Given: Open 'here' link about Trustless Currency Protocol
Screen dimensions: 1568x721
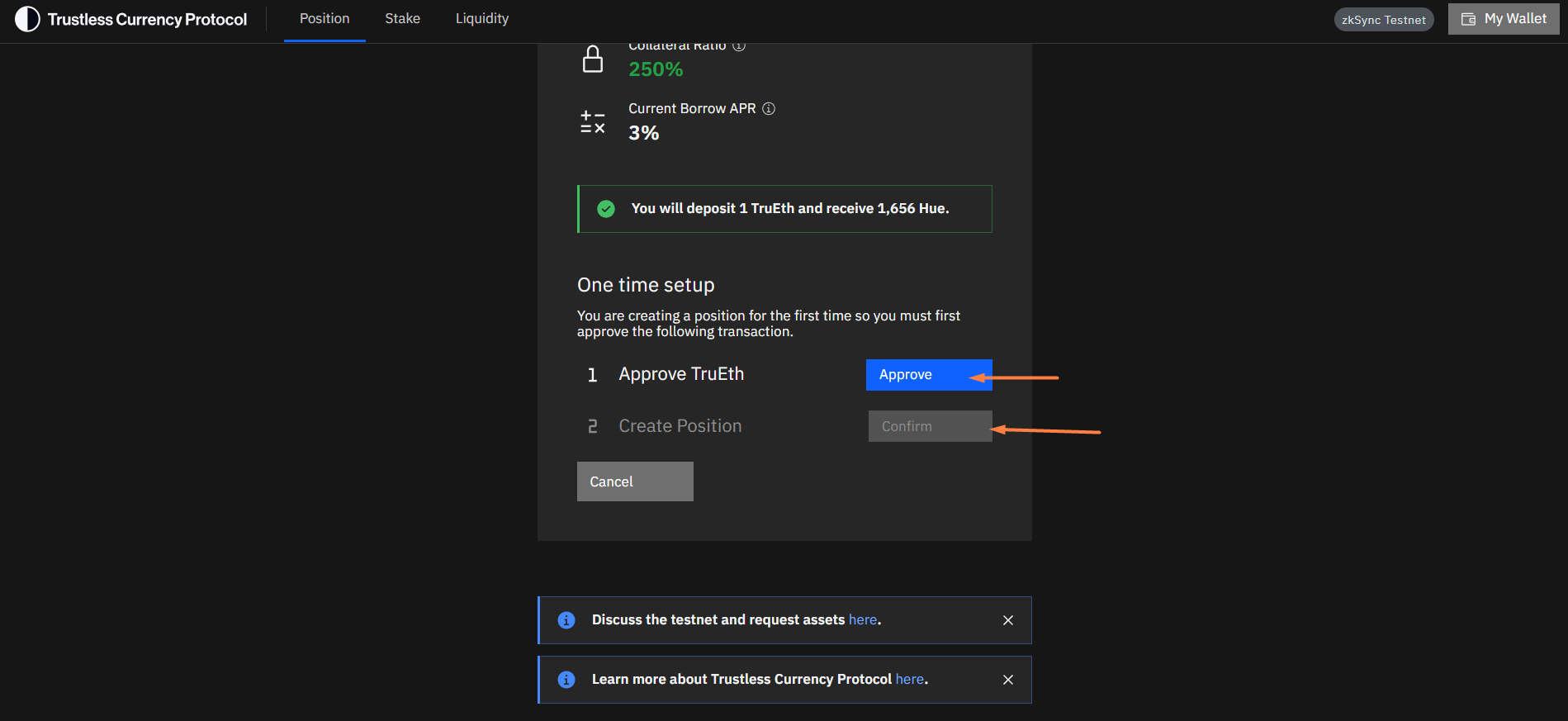Looking at the screenshot, I should pos(909,680).
